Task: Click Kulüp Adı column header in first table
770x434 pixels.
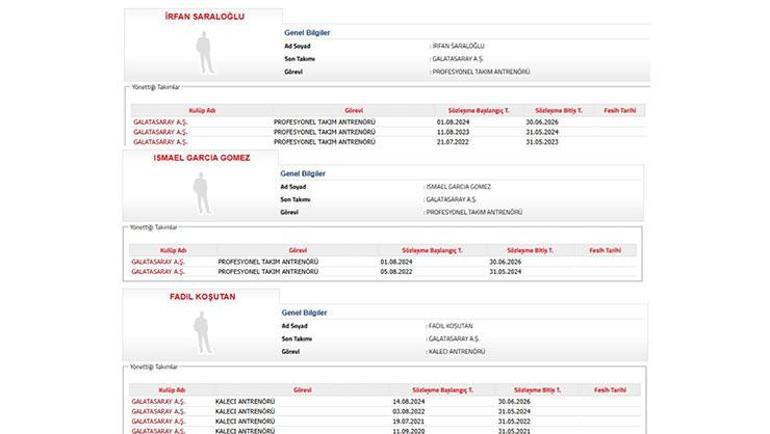Action: pos(202,110)
